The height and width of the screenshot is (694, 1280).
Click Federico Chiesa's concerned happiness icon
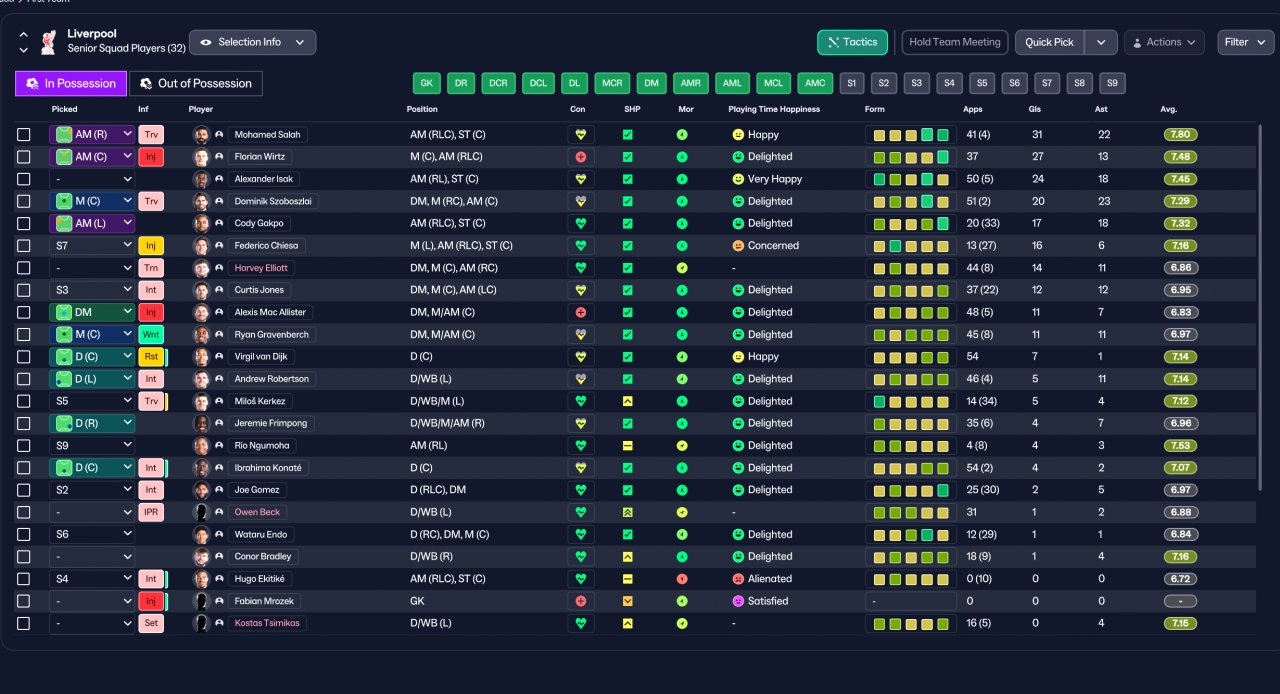click(x=738, y=246)
